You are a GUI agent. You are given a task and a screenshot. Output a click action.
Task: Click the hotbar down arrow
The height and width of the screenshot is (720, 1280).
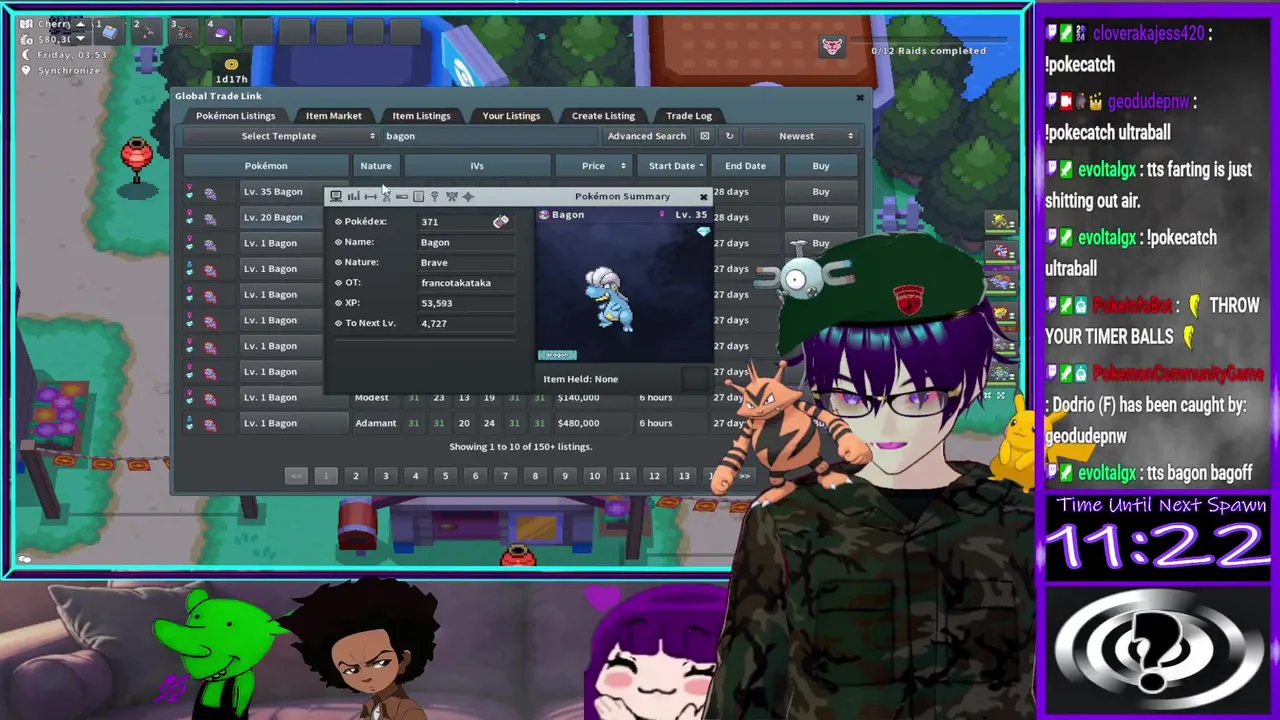pos(81,38)
